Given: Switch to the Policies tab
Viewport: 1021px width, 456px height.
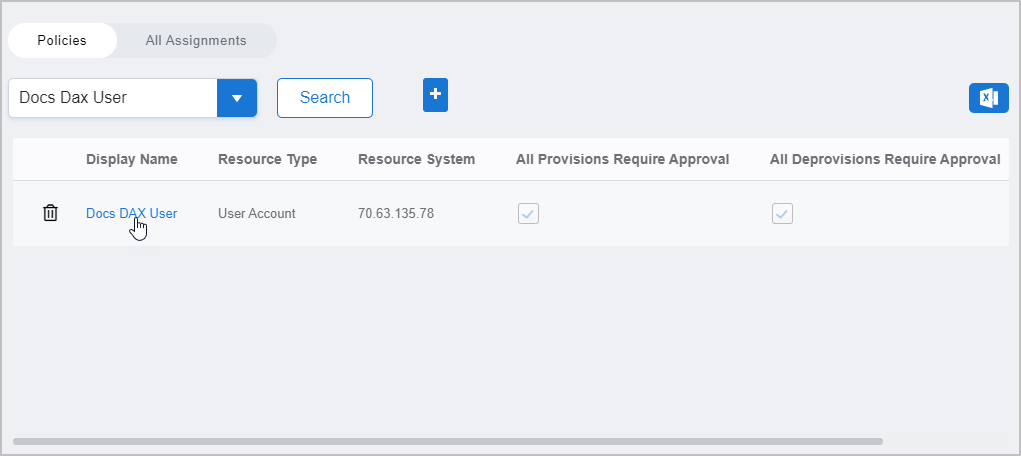Looking at the screenshot, I should pyautogui.click(x=62, y=41).
